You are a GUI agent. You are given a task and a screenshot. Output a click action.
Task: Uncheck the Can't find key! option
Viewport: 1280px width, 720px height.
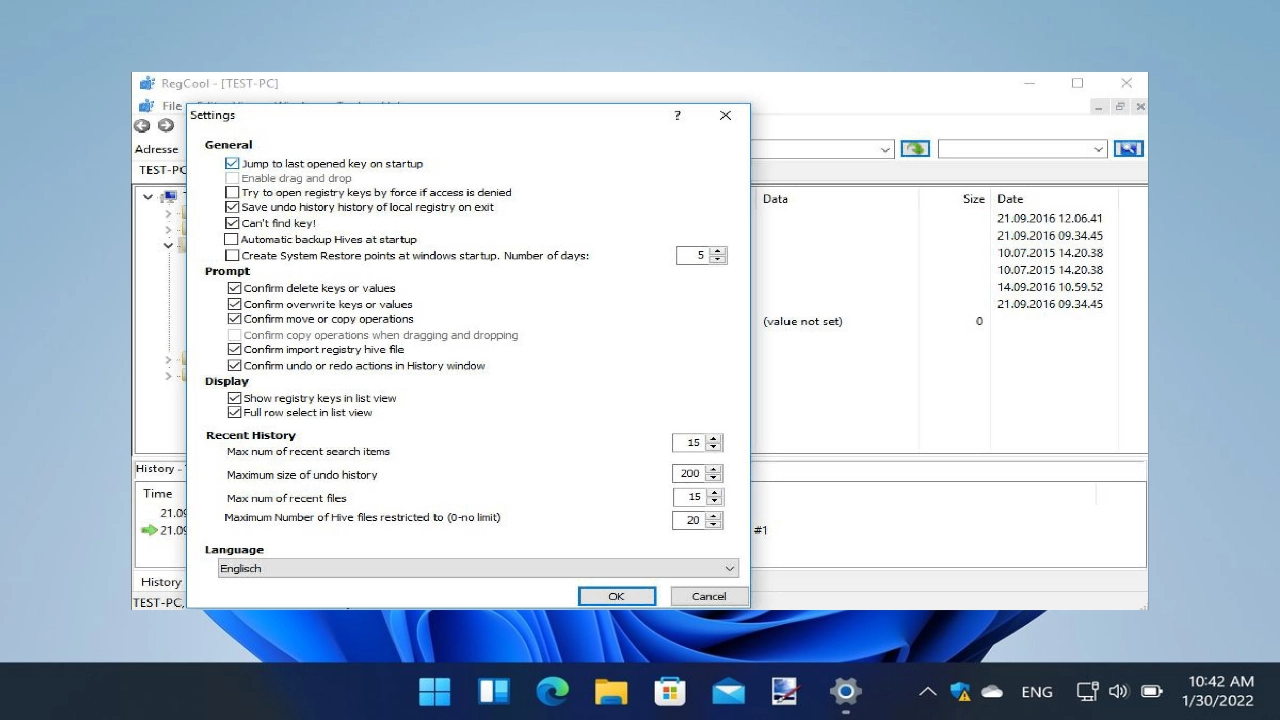(x=232, y=223)
